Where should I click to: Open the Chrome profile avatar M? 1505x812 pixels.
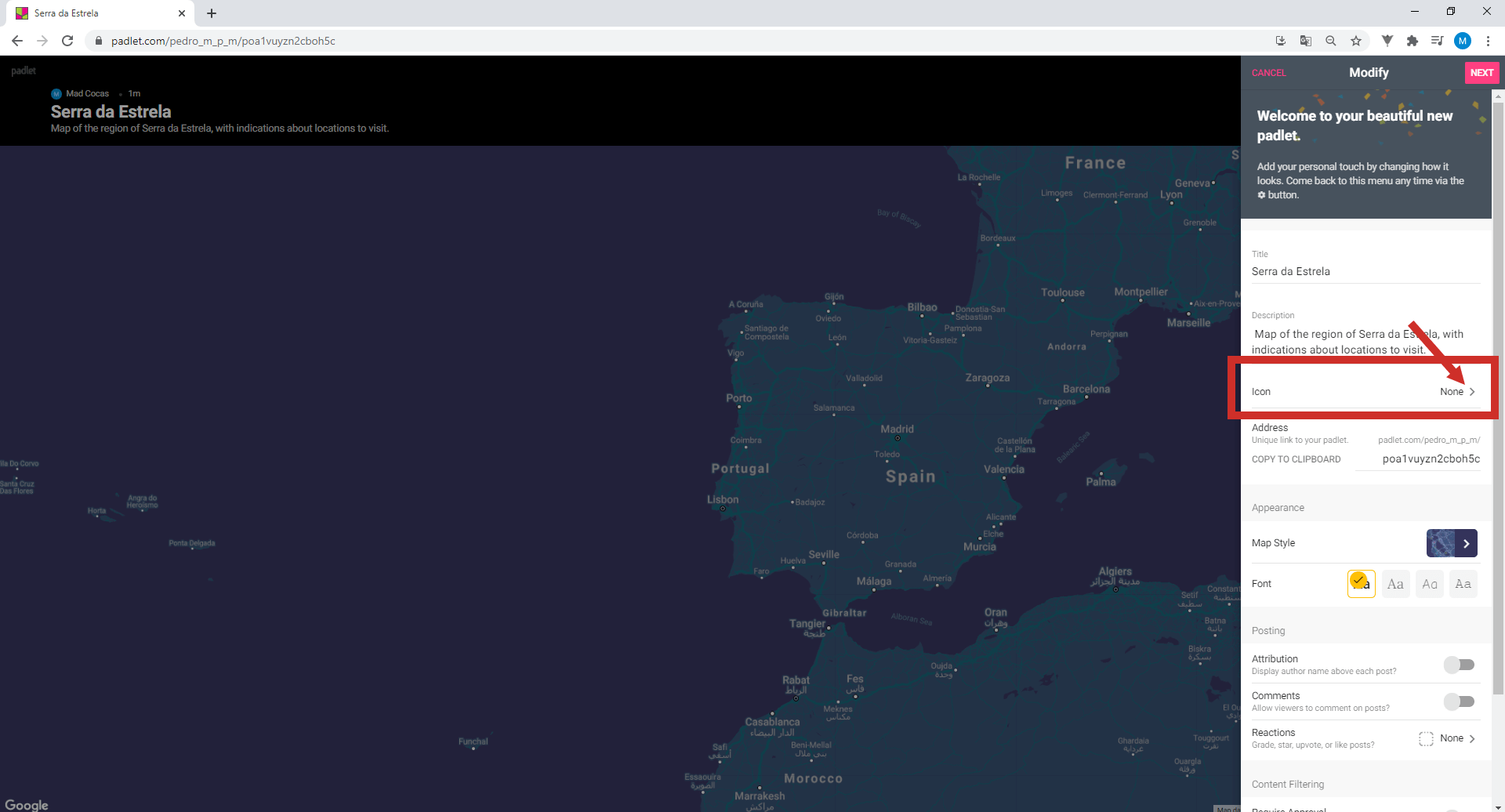click(x=1463, y=41)
